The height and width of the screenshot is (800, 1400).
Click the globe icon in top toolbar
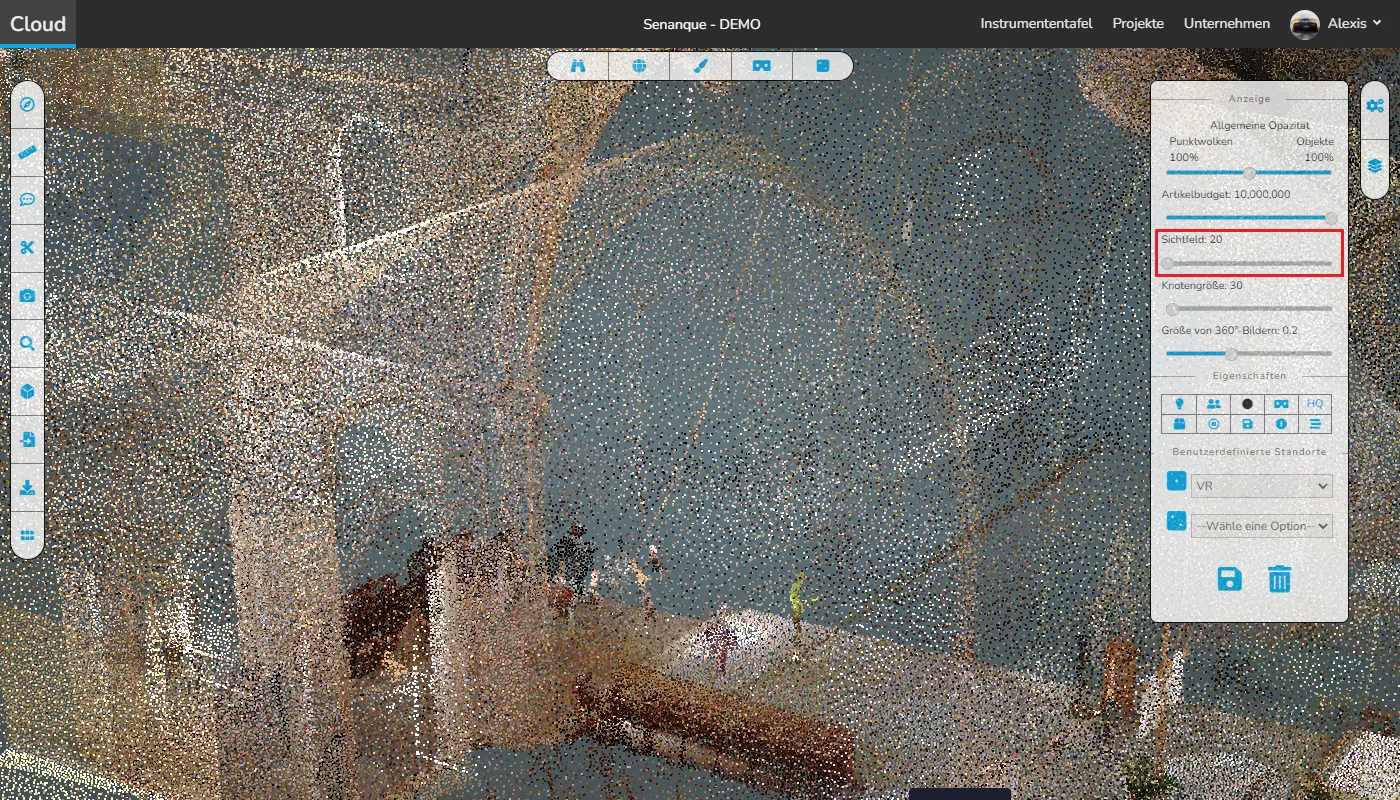pos(639,66)
